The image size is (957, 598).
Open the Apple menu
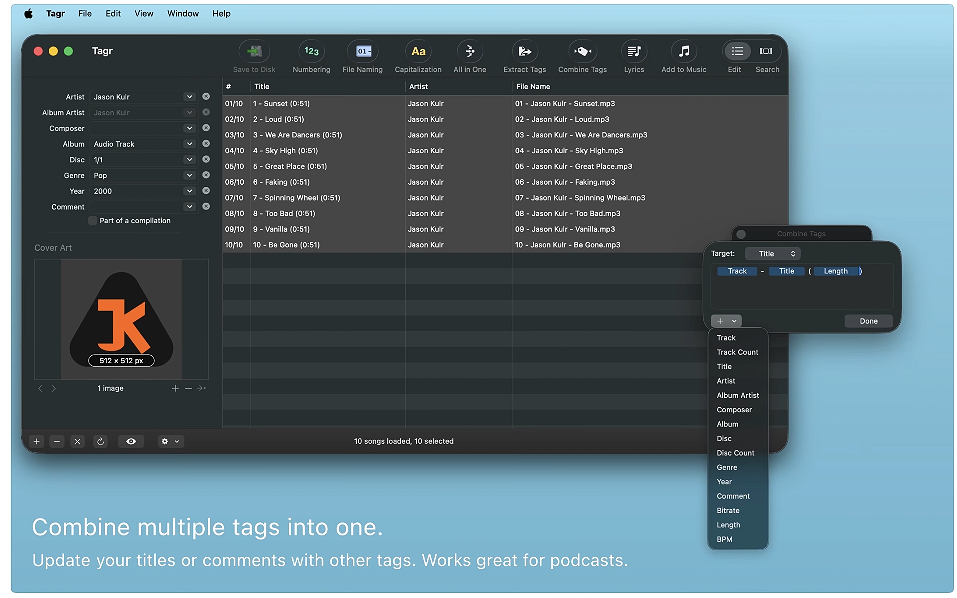pos(28,13)
